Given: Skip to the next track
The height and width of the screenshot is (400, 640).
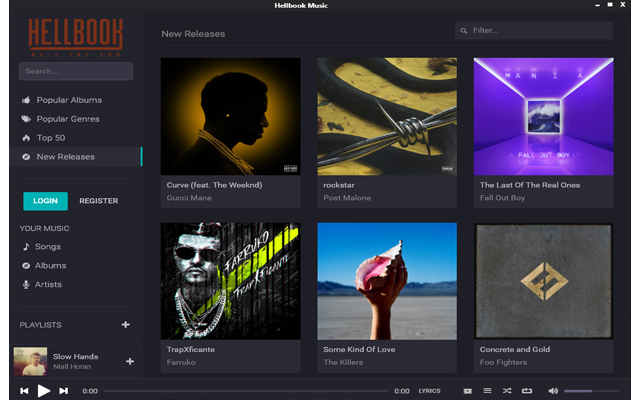Looking at the screenshot, I should coord(63,390).
